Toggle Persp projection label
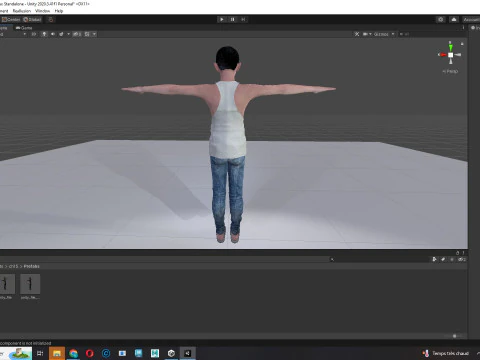 click(x=450, y=71)
